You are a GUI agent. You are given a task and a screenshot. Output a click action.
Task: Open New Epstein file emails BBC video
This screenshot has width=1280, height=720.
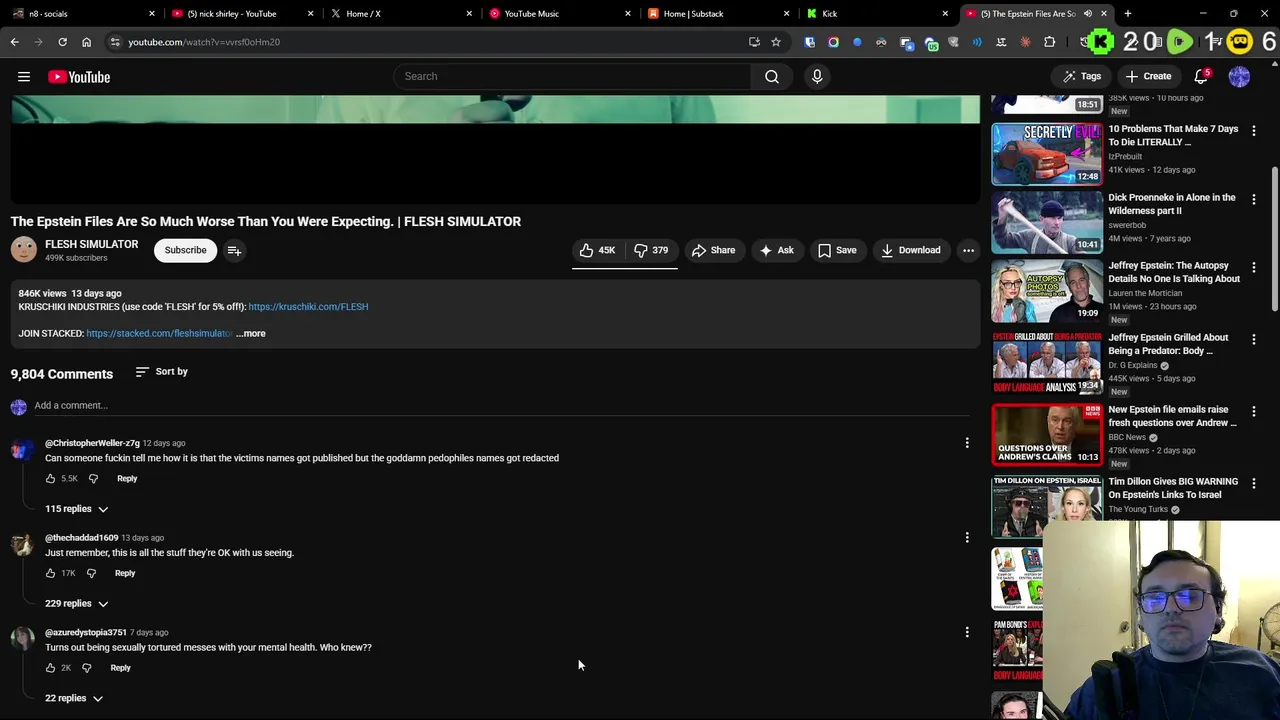click(x=1047, y=435)
